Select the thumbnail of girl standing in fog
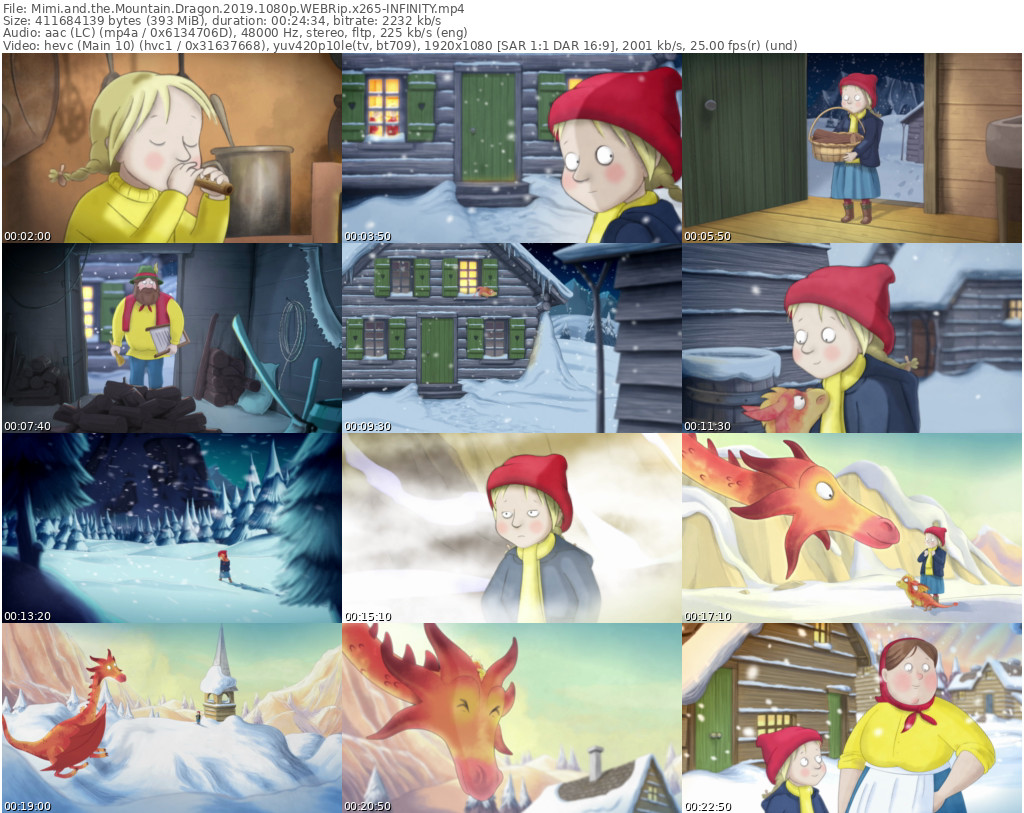The width and height of the screenshot is (1024, 813). [x=511, y=528]
